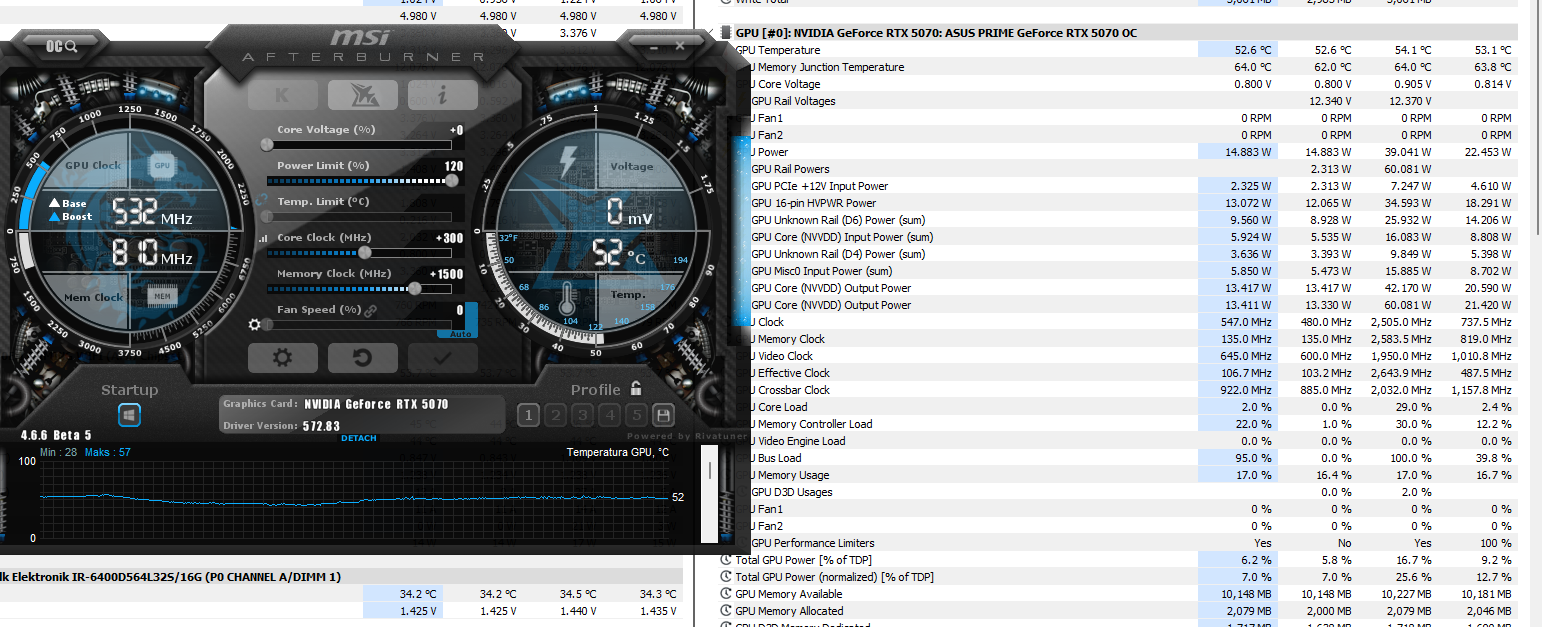Click the Core Voltage slider handle
This screenshot has width=1542, height=627.
point(267,145)
